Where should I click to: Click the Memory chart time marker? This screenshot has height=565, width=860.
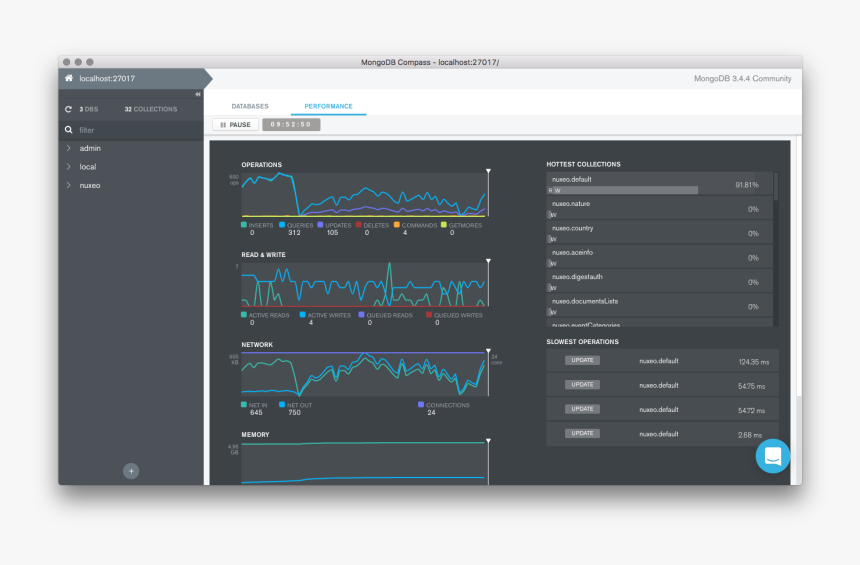488,442
